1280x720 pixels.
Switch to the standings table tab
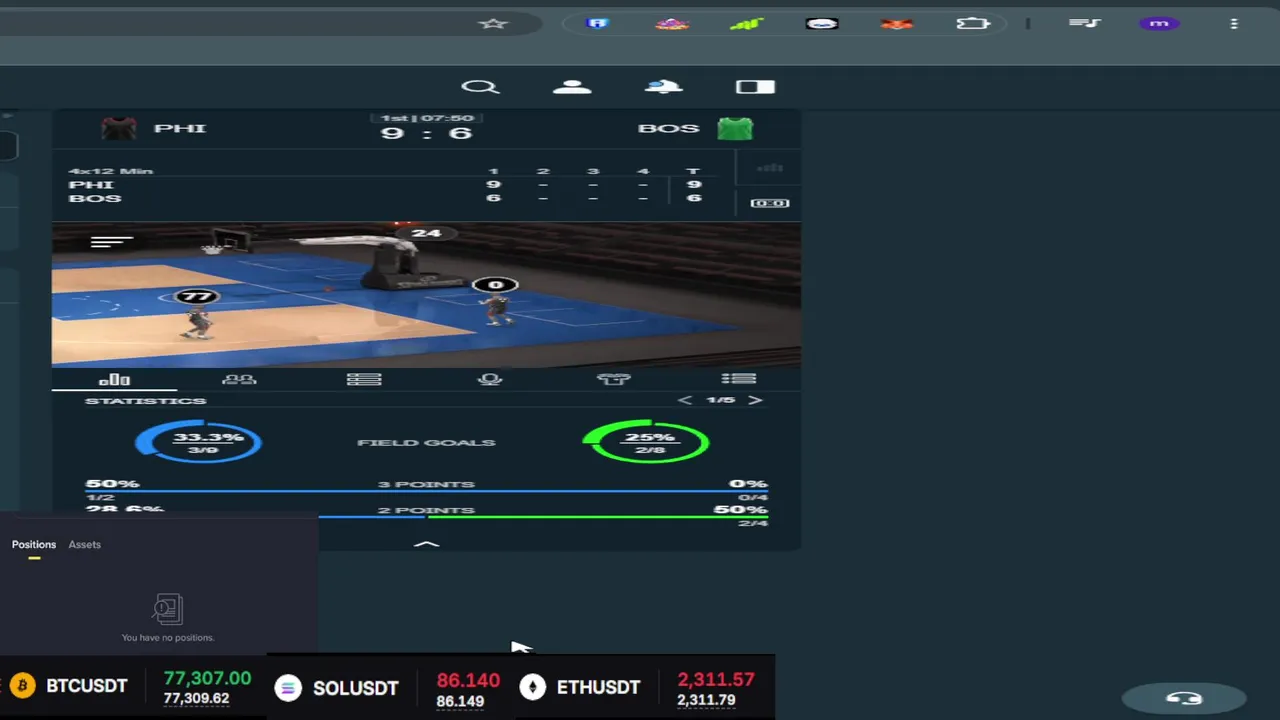(x=364, y=380)
